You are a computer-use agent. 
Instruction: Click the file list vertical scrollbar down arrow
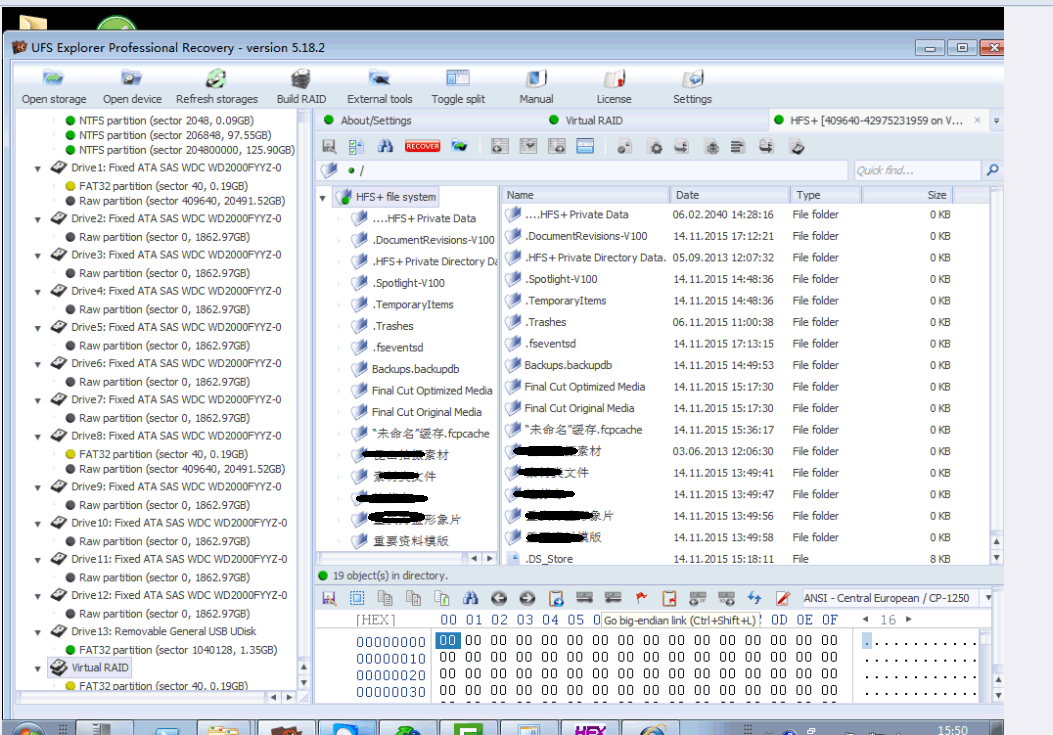(x=997, y=558)
